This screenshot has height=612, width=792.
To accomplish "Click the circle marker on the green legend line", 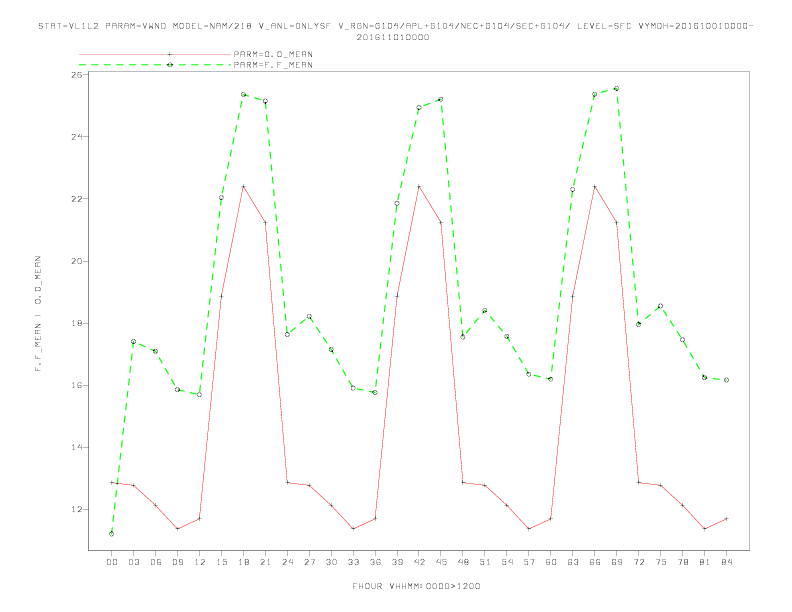I will 170,65.
